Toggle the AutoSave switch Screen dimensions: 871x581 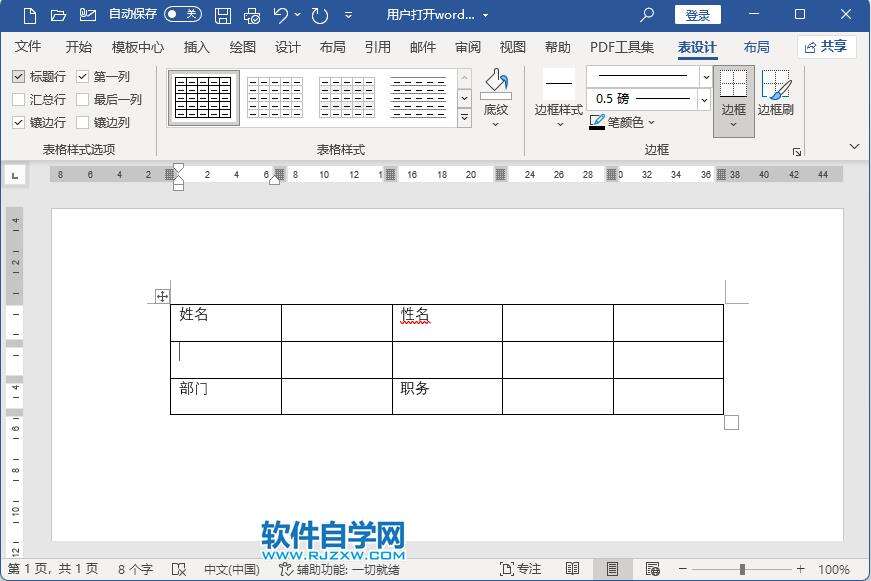[x=182, y=15]
